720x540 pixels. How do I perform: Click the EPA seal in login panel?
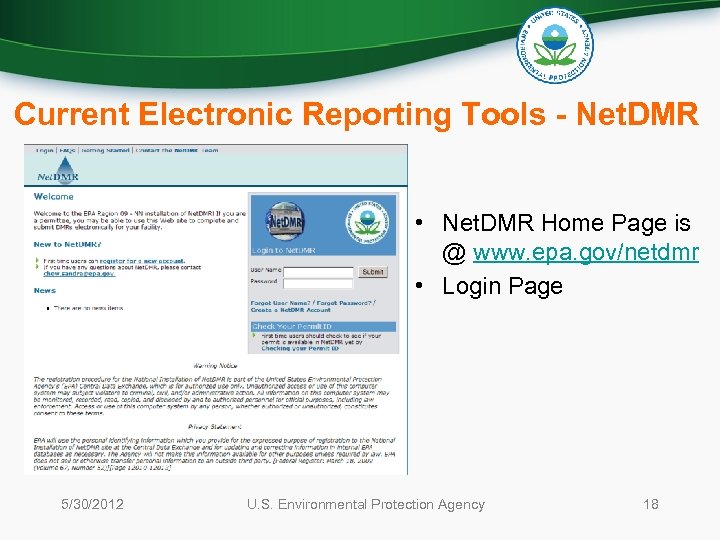click(x=367, y=222)
